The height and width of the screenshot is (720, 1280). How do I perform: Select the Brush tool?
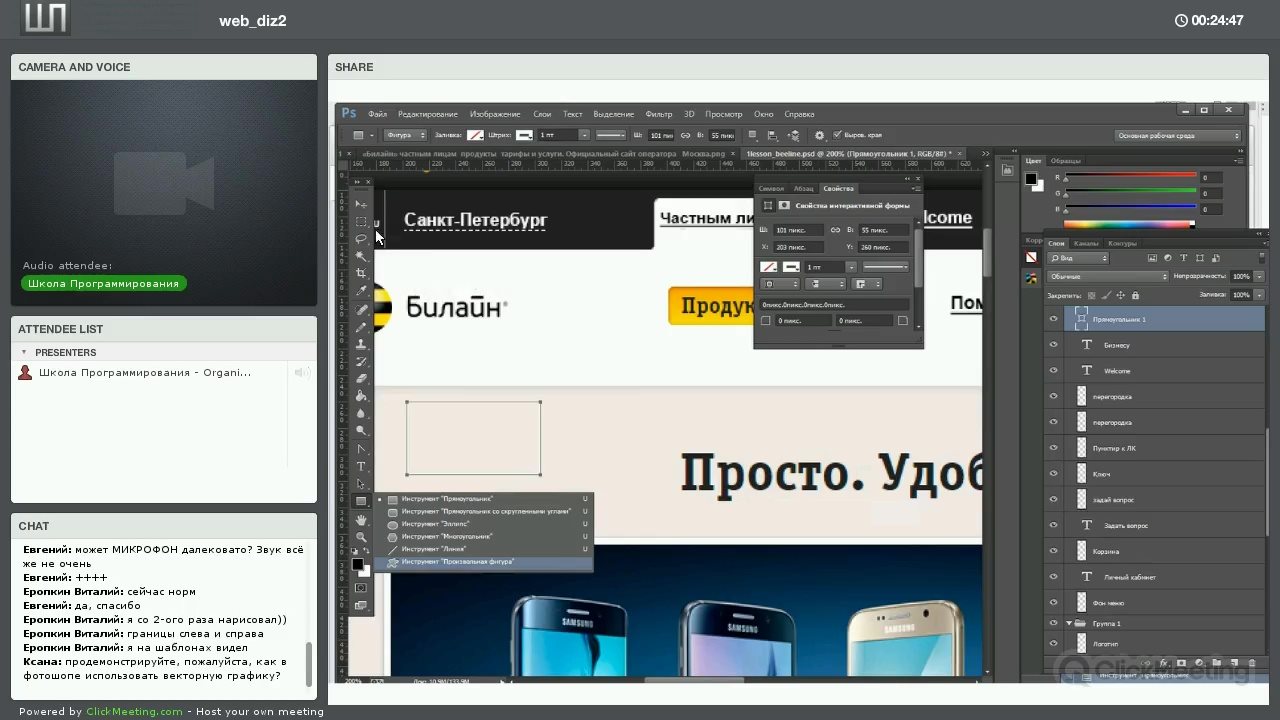[361, 327]
